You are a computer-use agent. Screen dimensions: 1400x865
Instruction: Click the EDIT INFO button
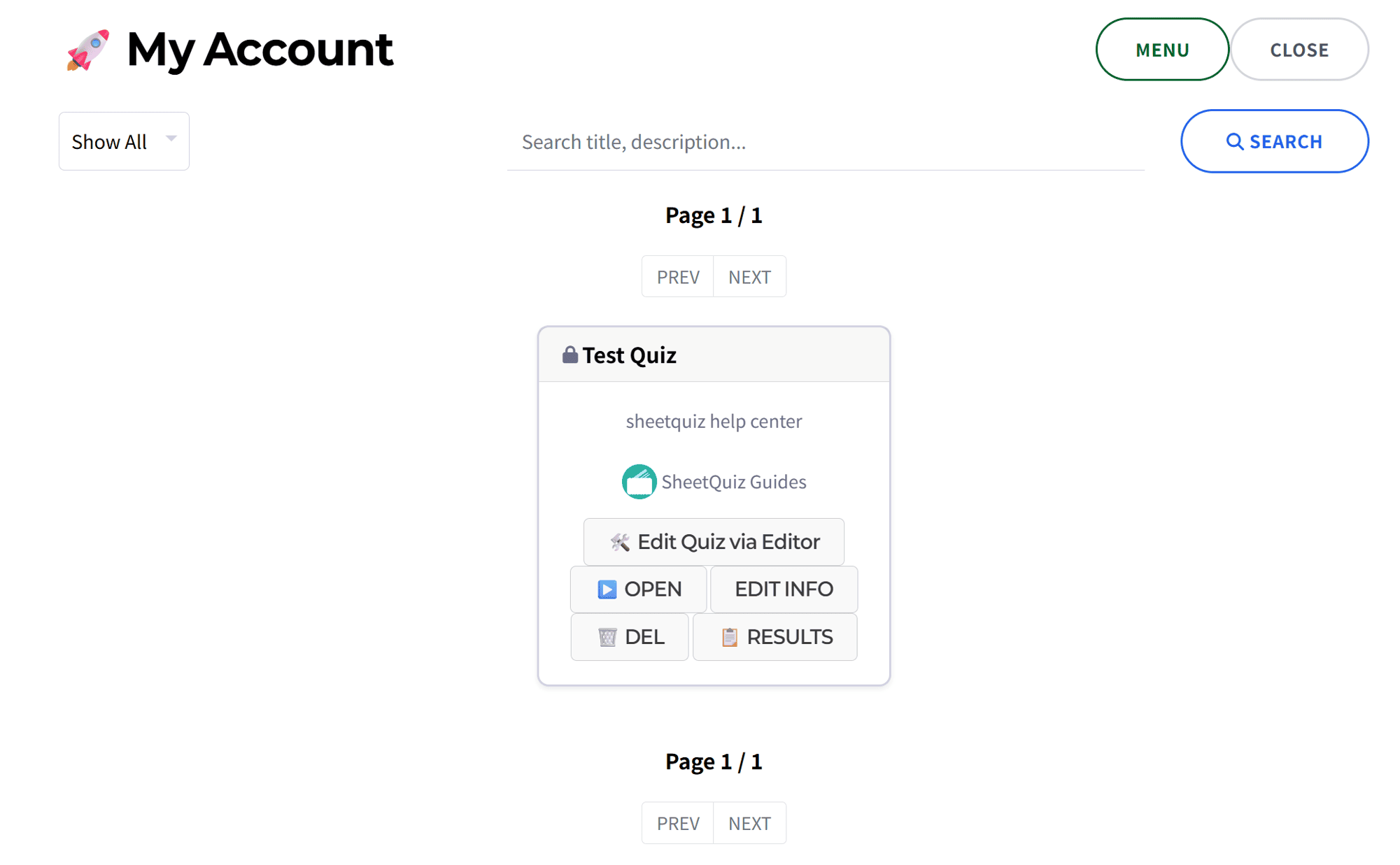(784, 589)
